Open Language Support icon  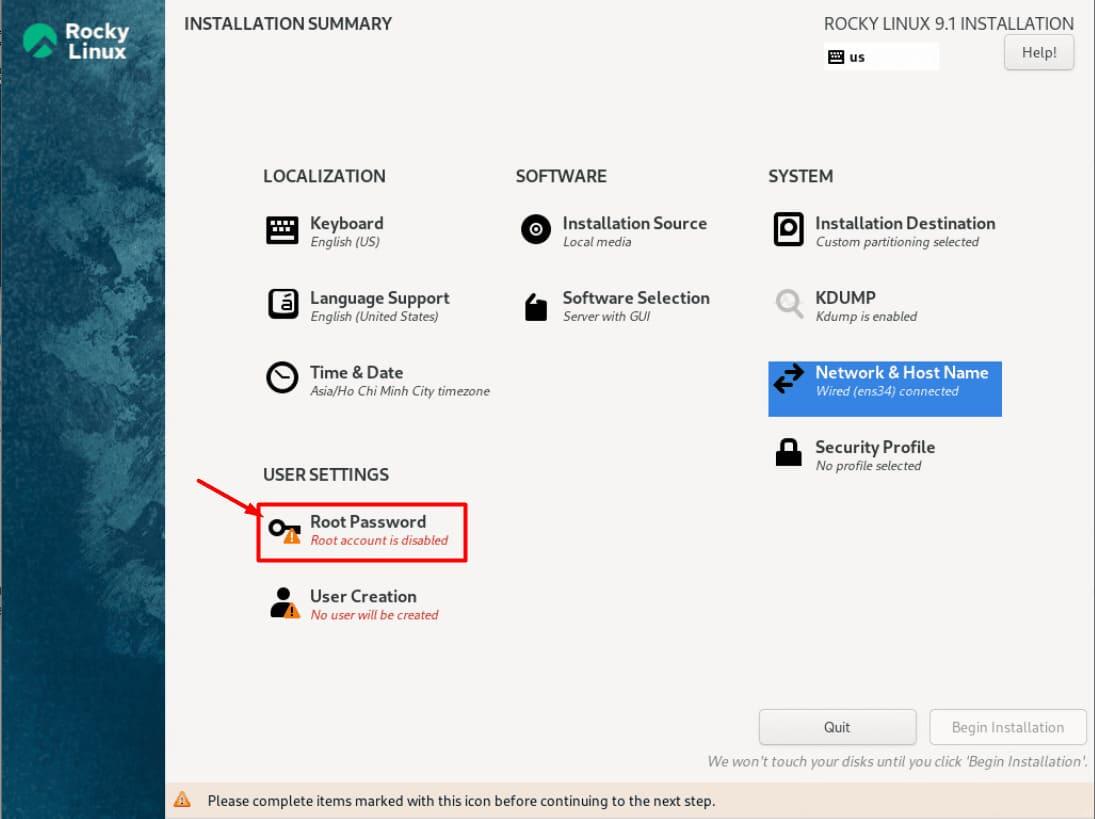pyautogui.click(x=282, y=304)
